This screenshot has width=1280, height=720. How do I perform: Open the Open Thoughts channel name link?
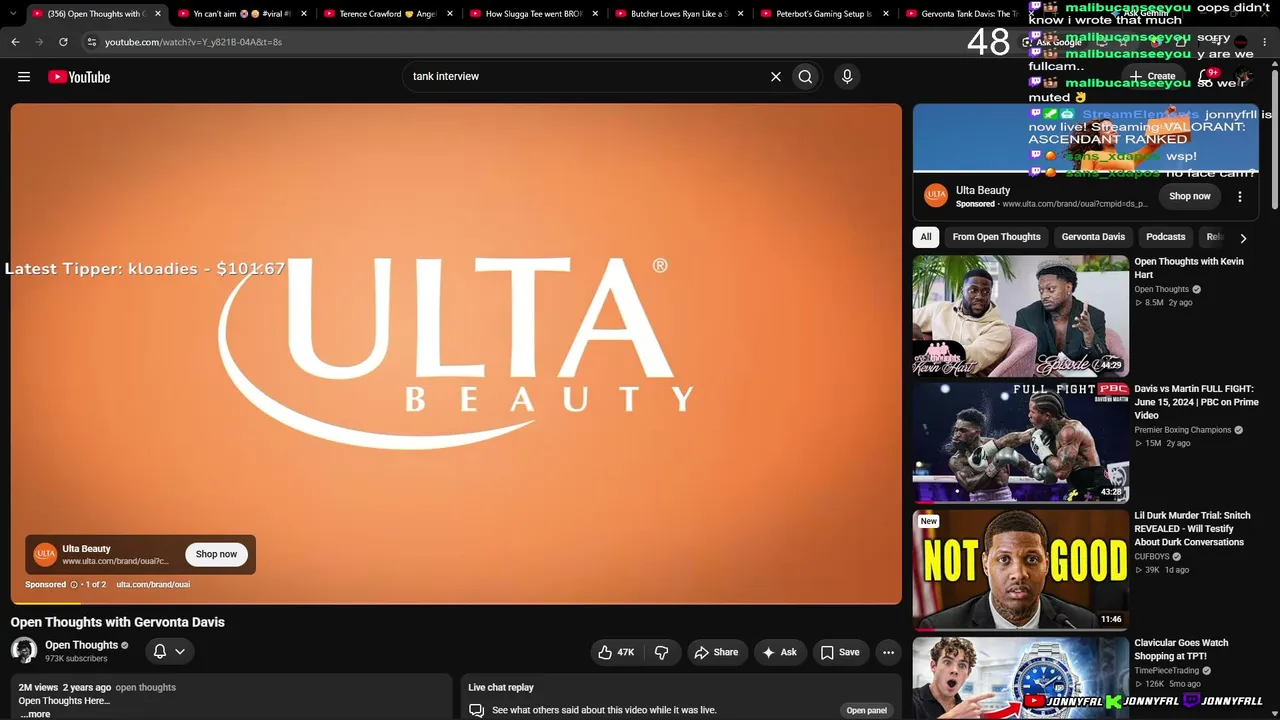[x=81, y=645]
